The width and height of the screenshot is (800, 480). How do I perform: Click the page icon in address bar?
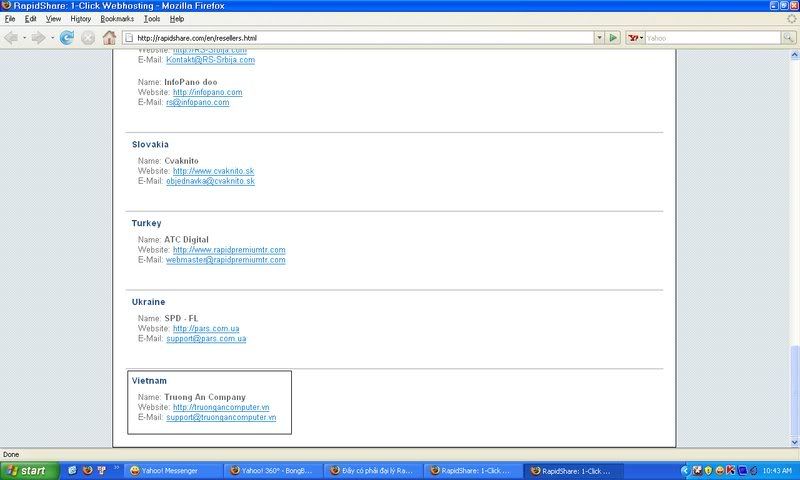point(129,38)
